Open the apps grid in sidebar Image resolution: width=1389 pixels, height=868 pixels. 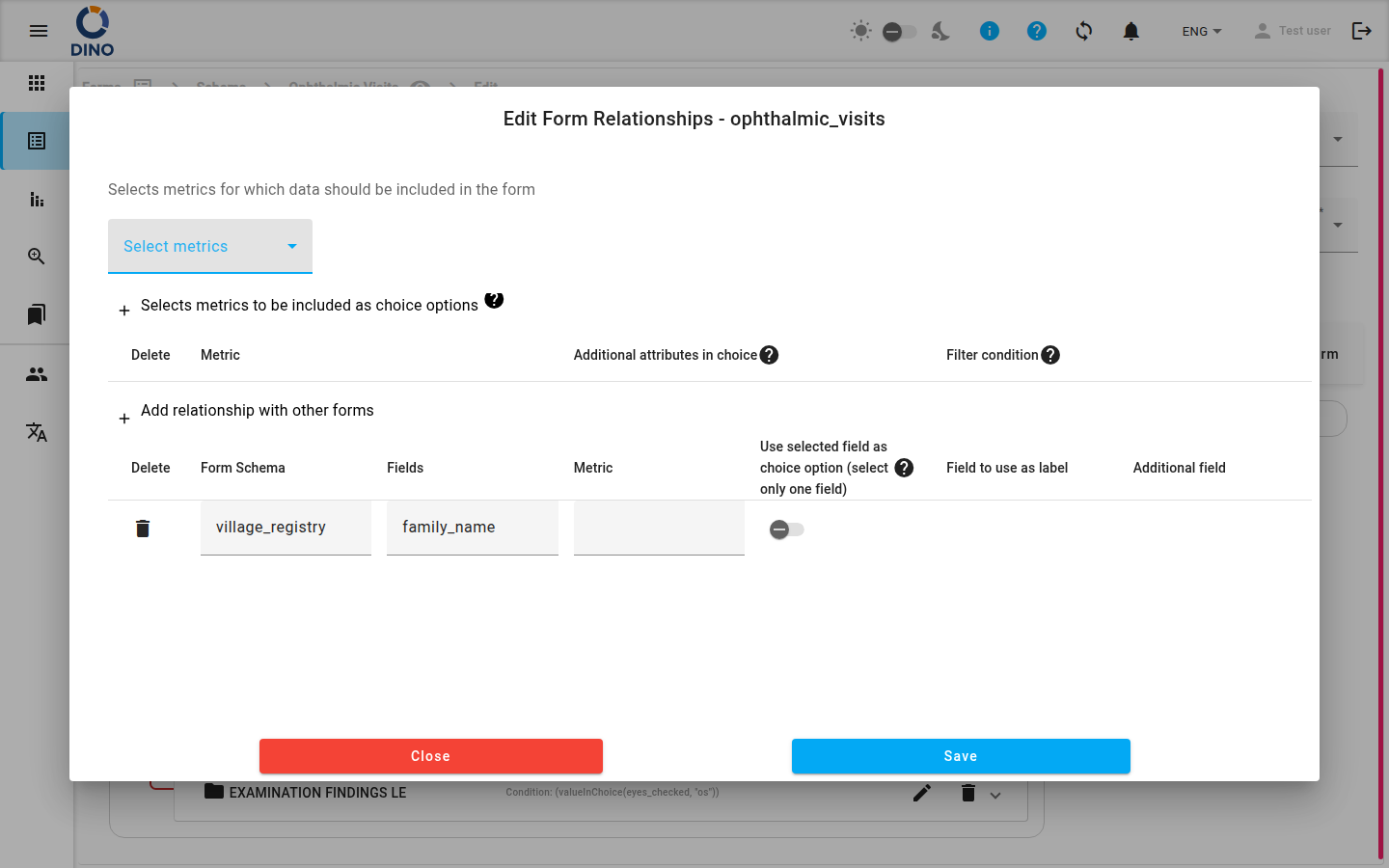pos(37,83)
